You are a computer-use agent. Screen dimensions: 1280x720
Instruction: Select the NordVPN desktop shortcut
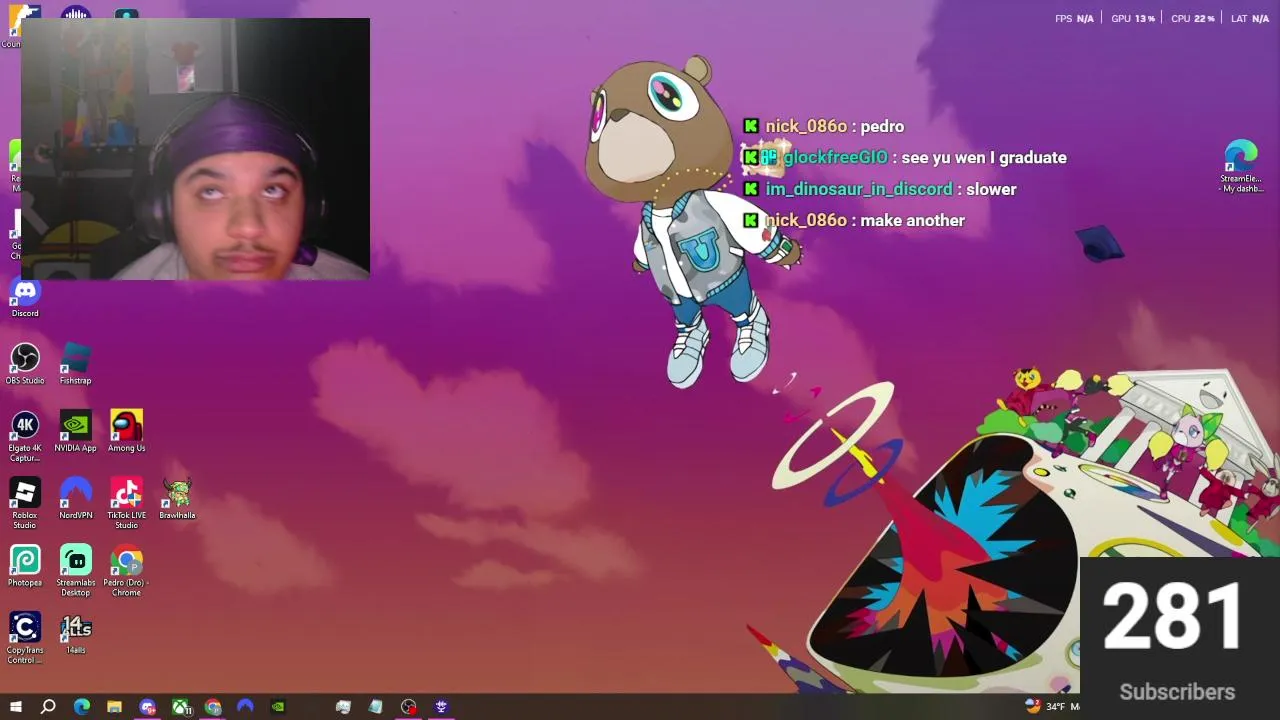(x=76, y=499)
